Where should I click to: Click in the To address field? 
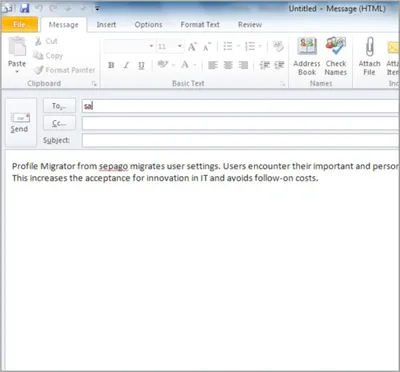(241, 106)
